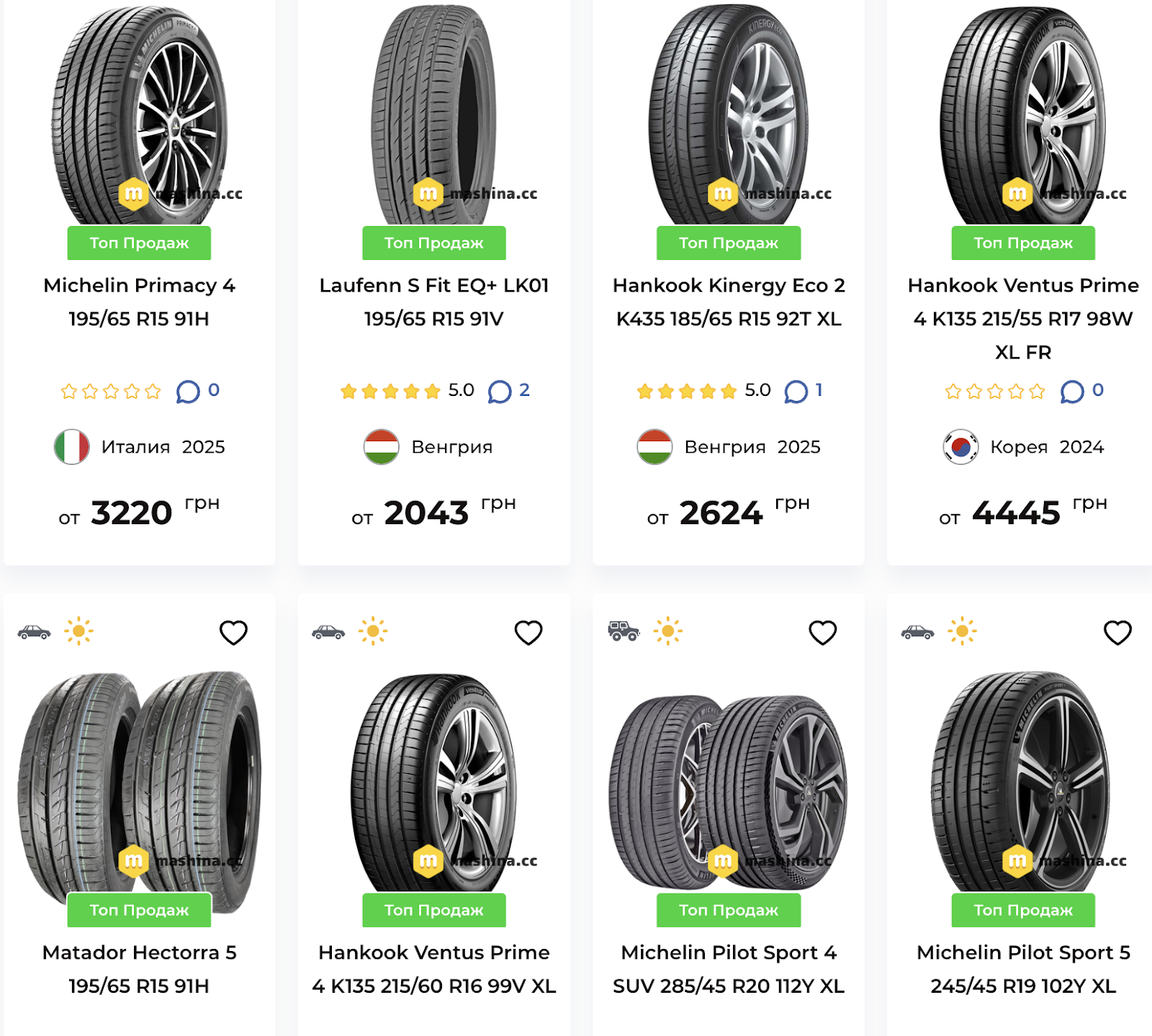Click the summer sun icon on Matador Hectorra
1152x1036 pixels.
click(78, 631)
